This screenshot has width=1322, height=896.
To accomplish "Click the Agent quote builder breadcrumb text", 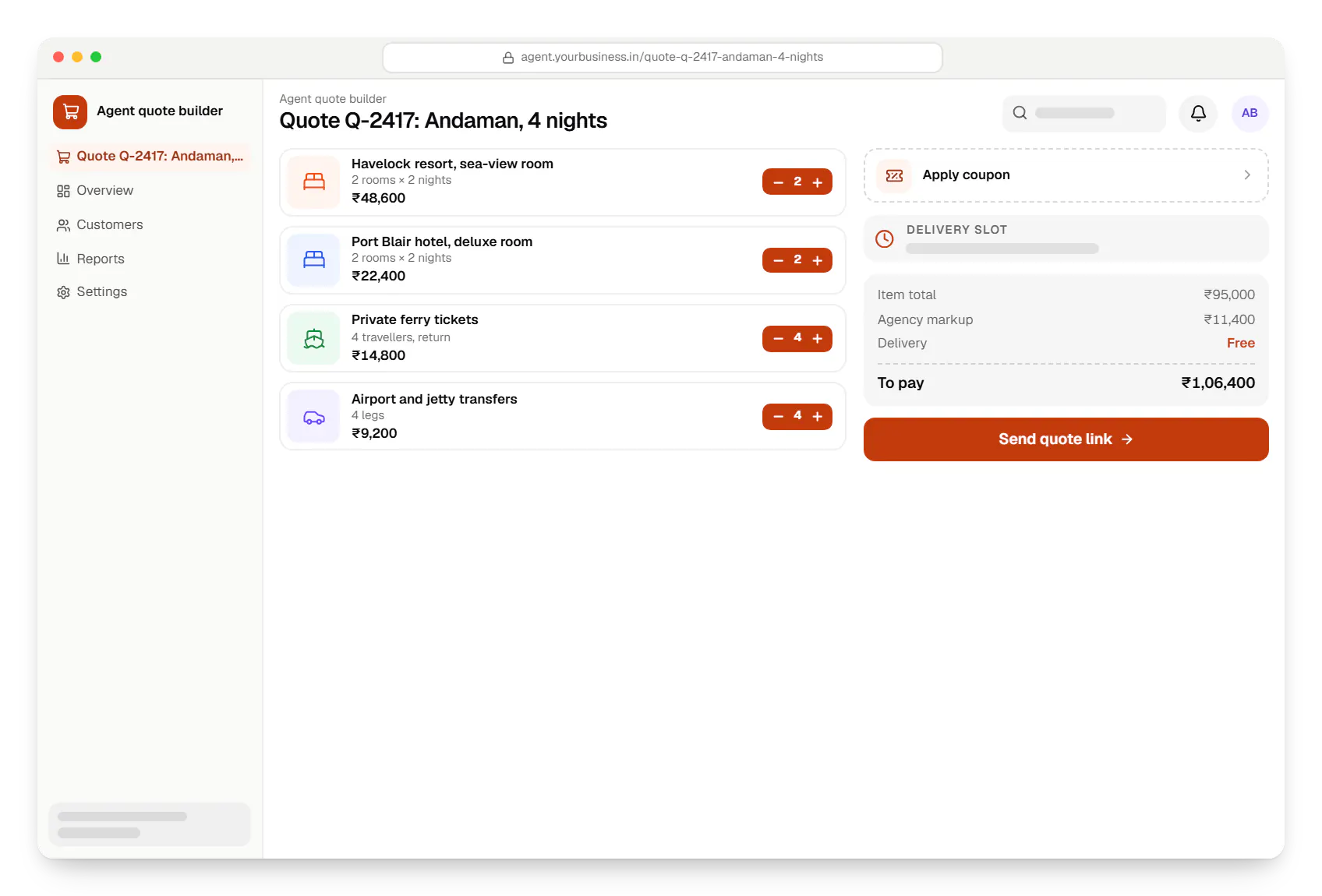I will pos(333,99).
